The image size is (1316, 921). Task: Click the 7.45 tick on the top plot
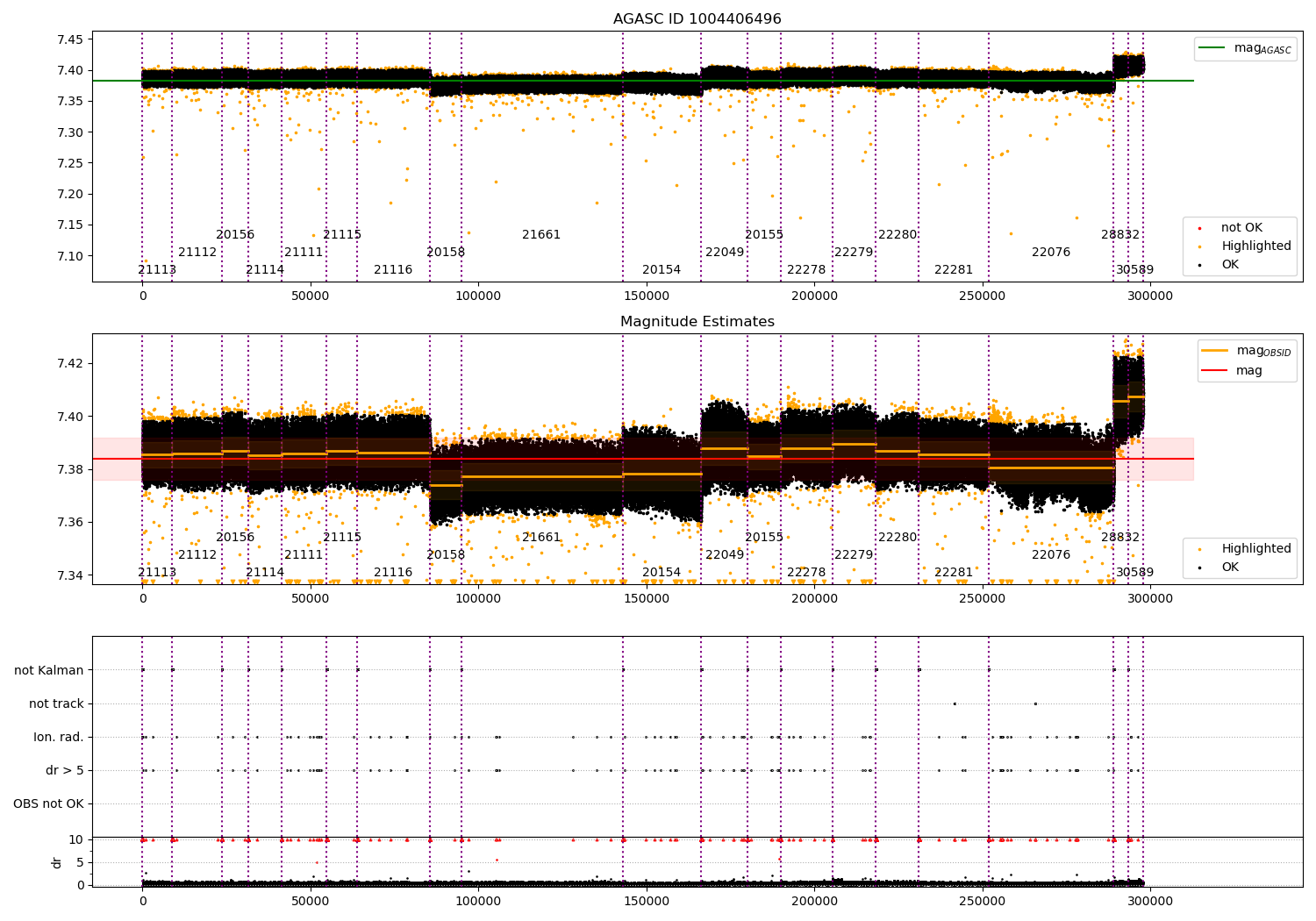click(x=68, y=39)
